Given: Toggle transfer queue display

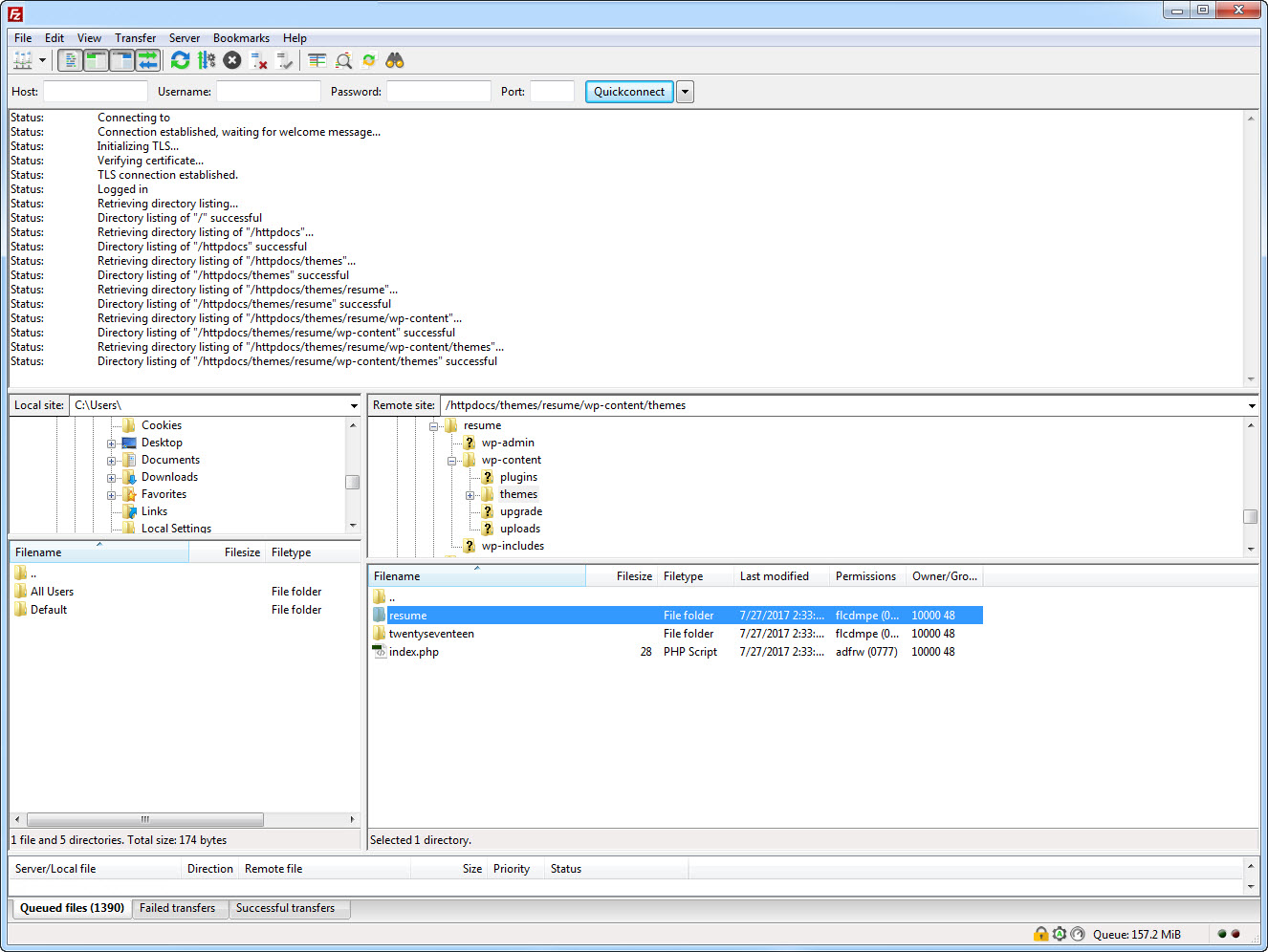Looking at the screenshot, I should 147,60.
